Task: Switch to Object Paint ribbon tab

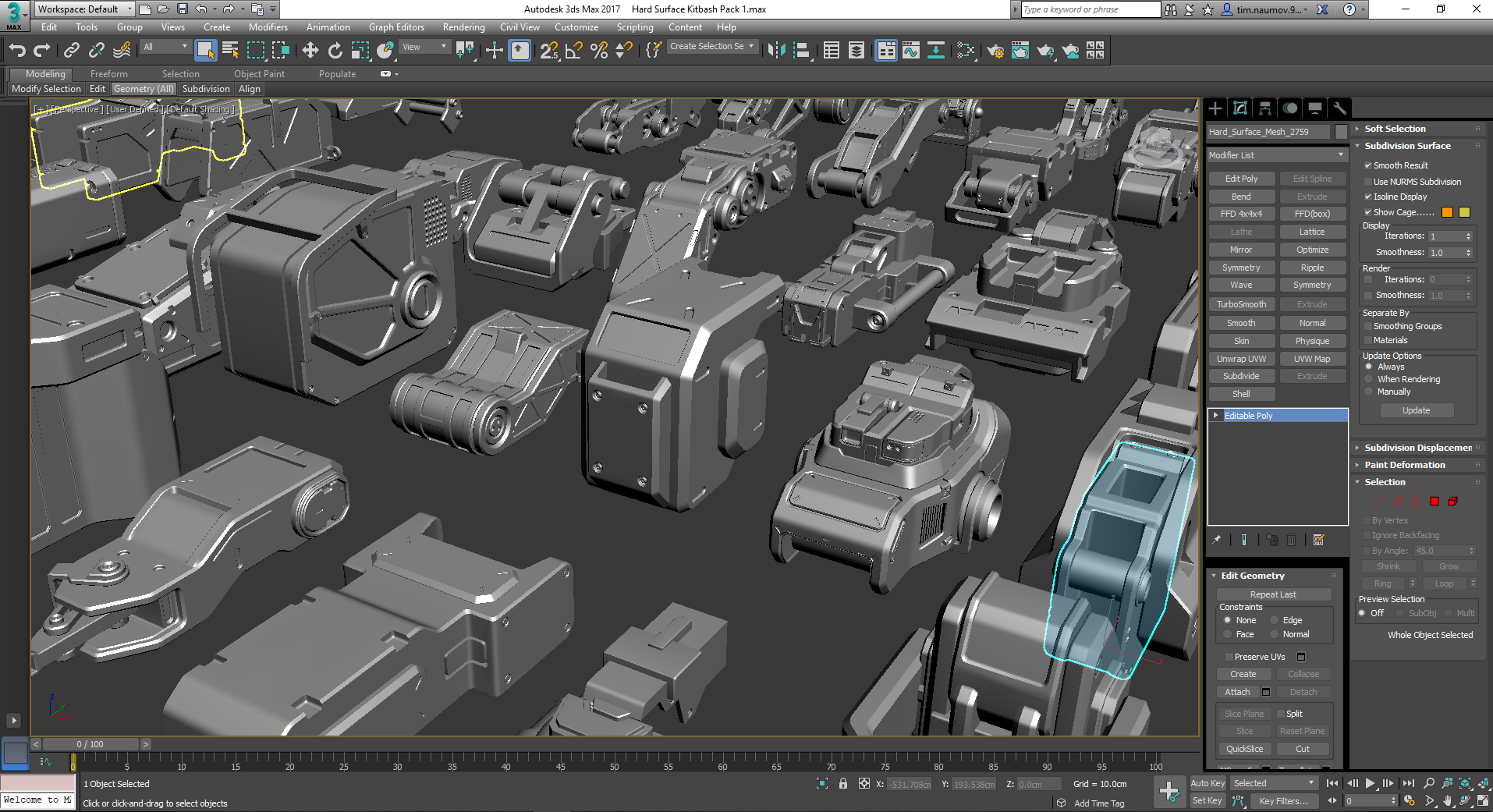Action: (259, 74)
